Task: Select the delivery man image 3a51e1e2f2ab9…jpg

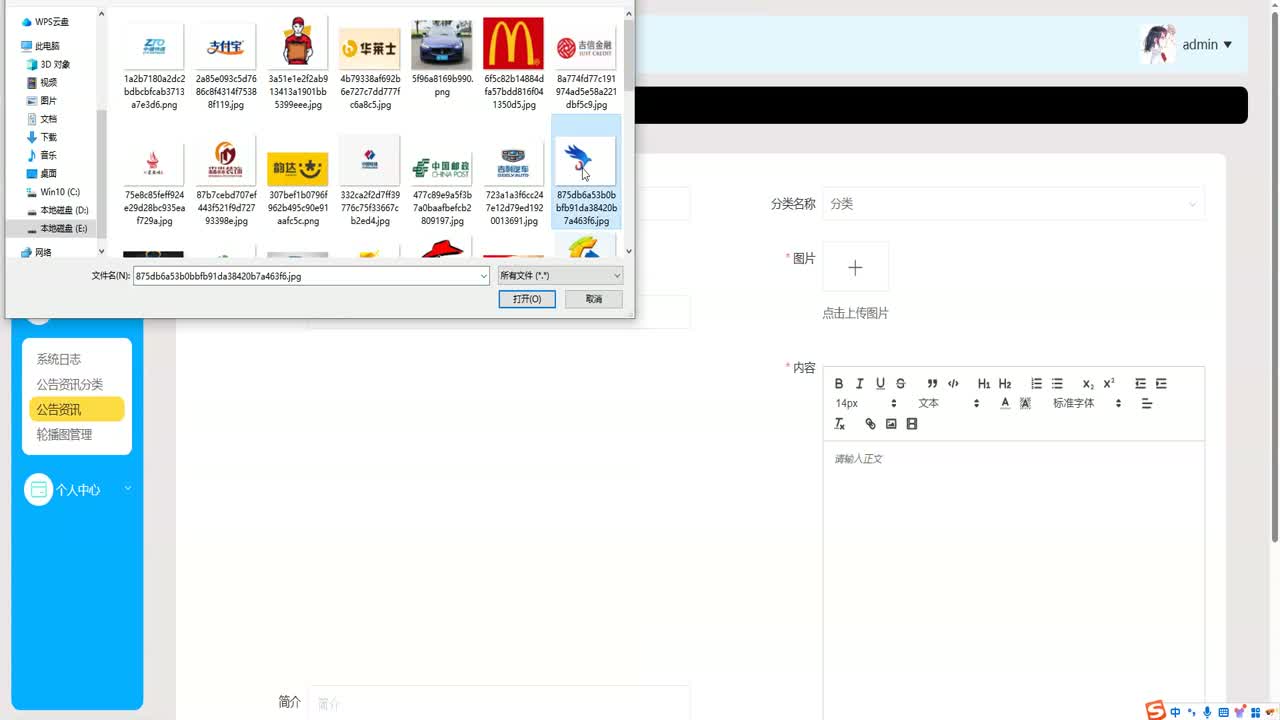Action: 298,63
